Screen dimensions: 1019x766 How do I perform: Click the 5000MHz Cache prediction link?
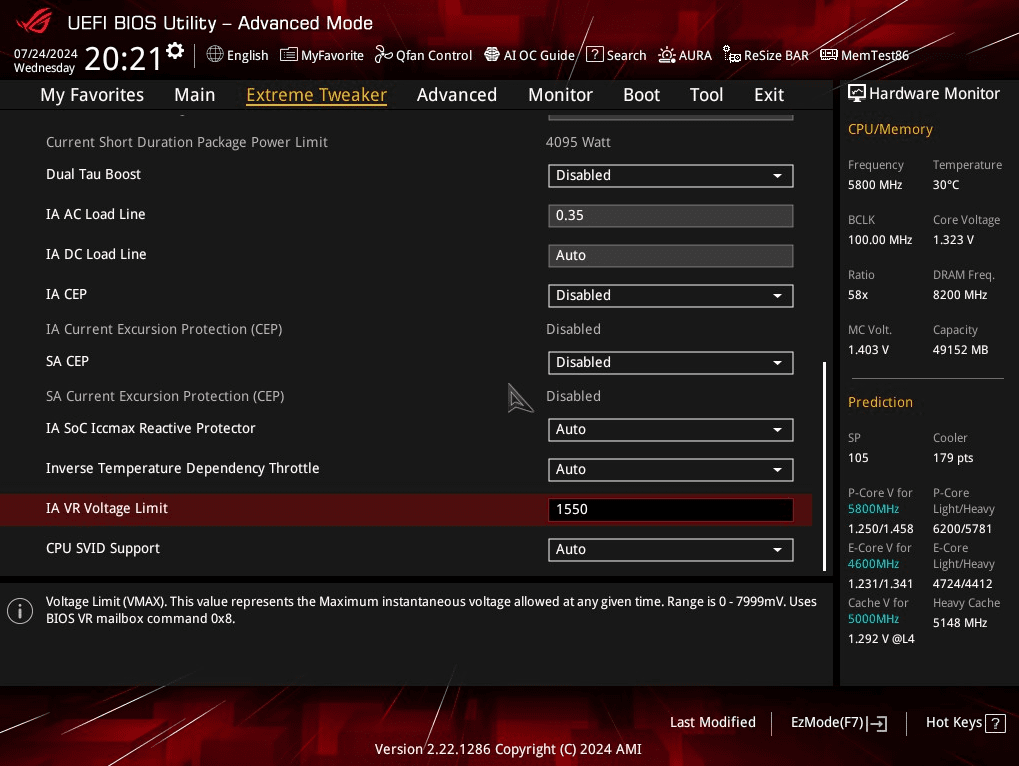pos(873,619)
